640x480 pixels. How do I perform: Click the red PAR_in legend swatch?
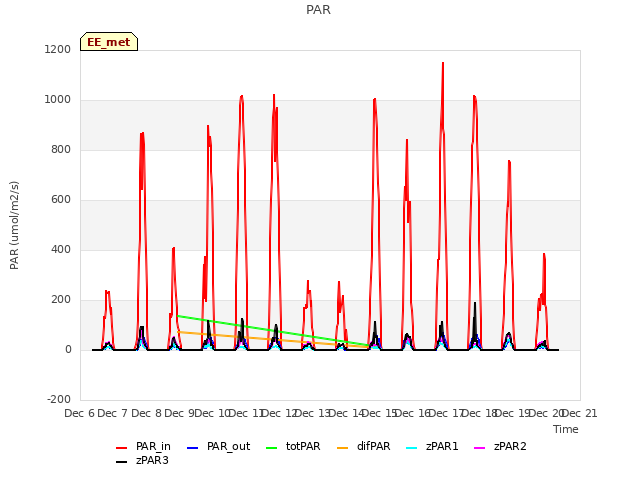(x=122, y=448)
